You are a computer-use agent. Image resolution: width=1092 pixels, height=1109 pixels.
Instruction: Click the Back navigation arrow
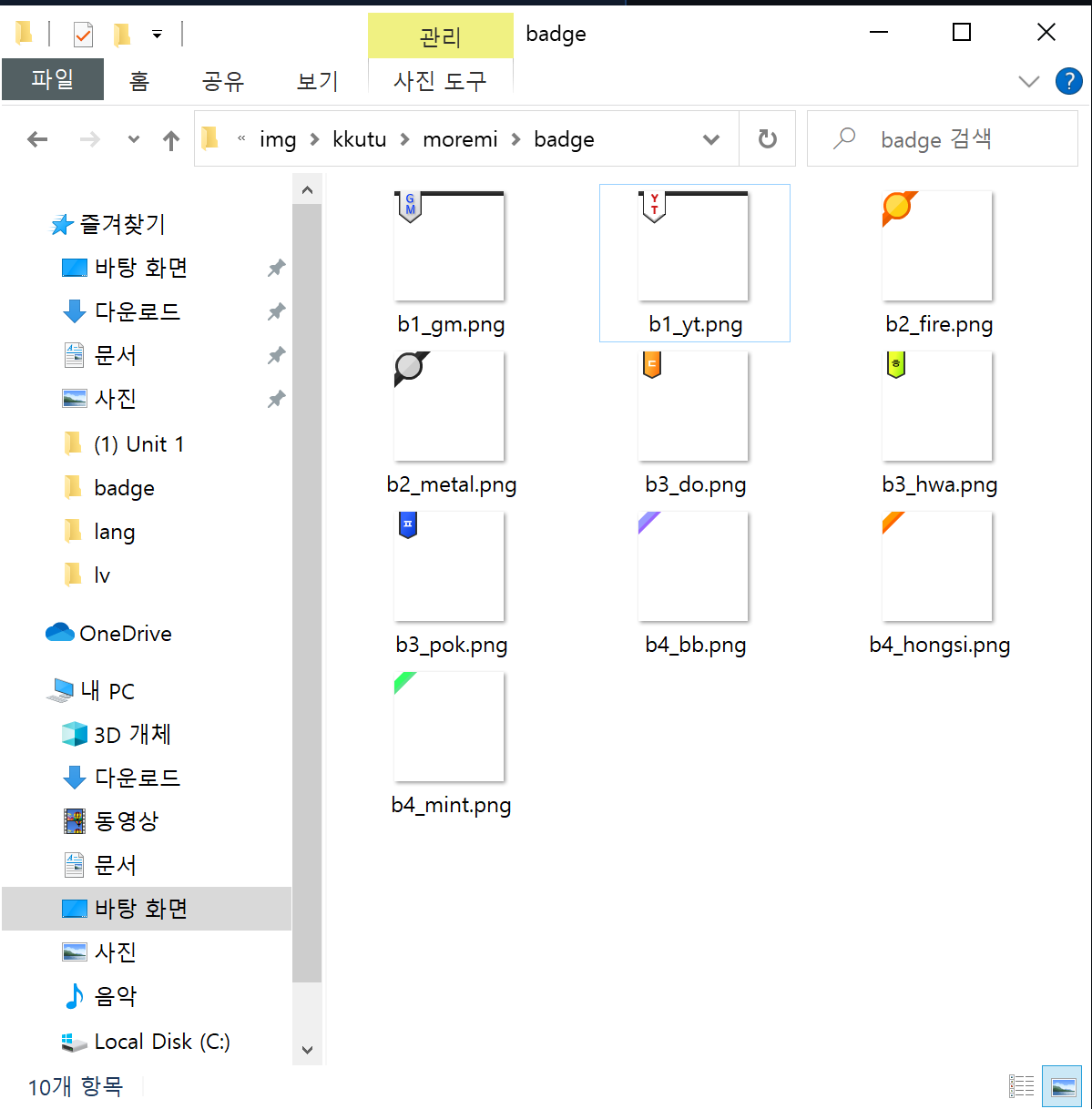point(37,139)
